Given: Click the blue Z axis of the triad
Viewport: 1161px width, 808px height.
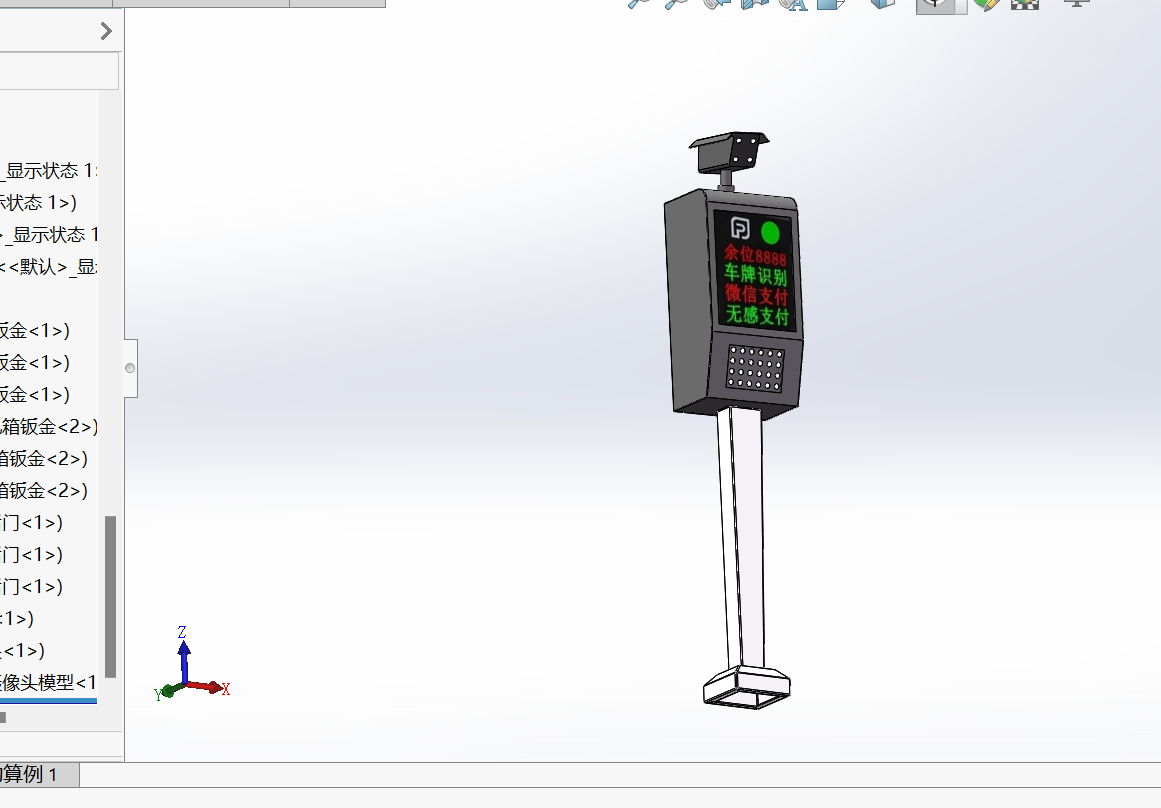Looking at the screenshot, I should point(184,659).
